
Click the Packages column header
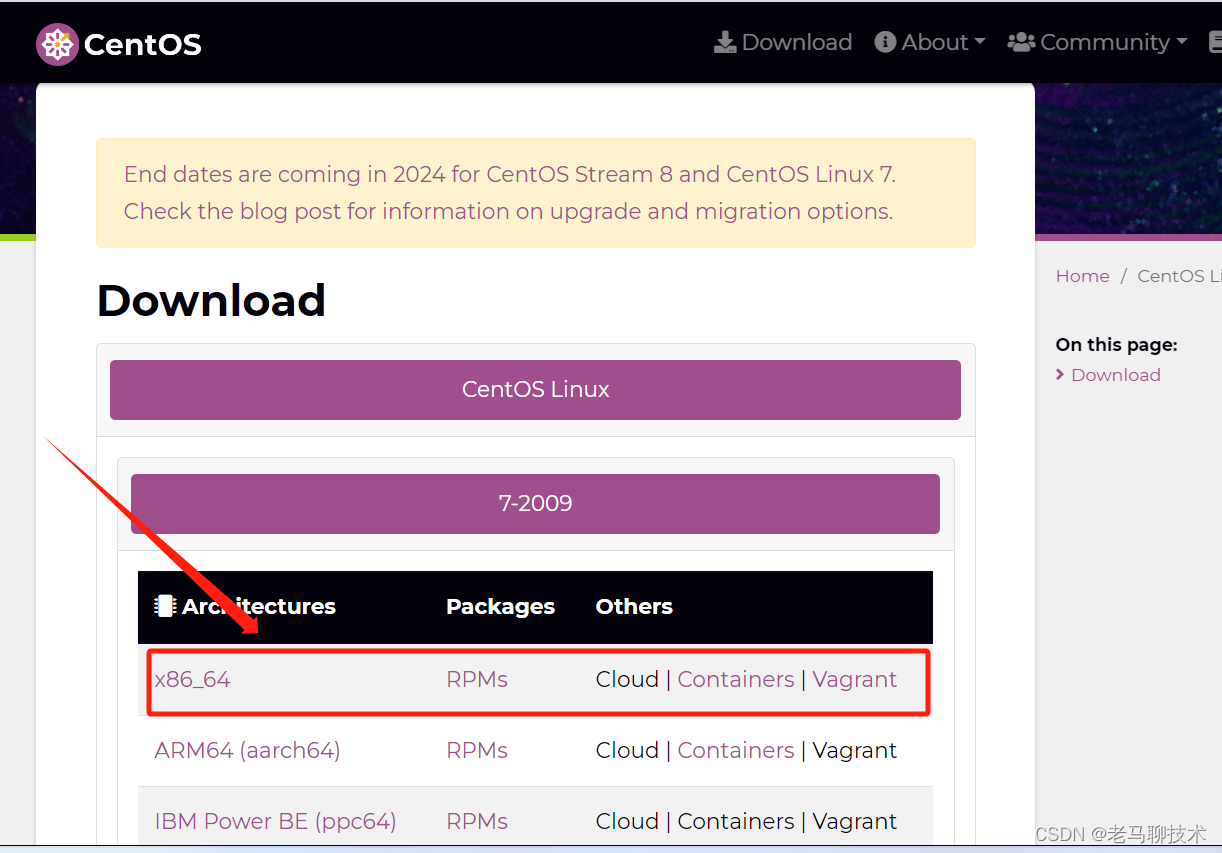point(500,606)
